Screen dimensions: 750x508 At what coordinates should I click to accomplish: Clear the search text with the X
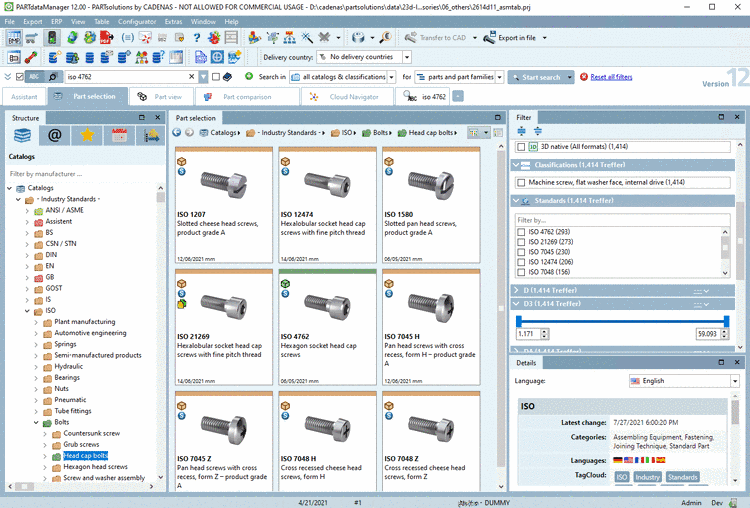coord(191,77)
